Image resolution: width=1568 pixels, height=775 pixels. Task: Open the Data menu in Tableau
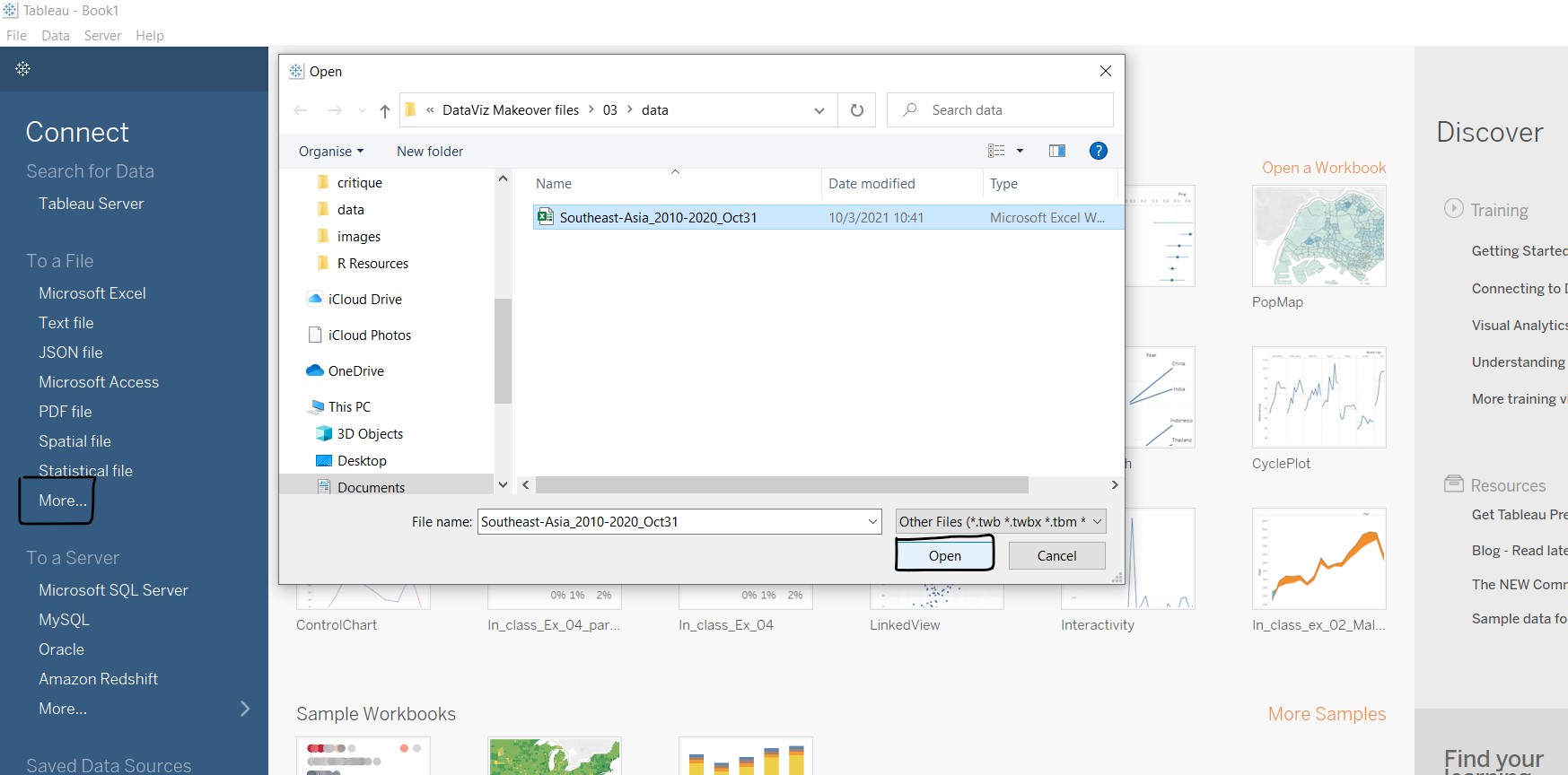point(56,36)
